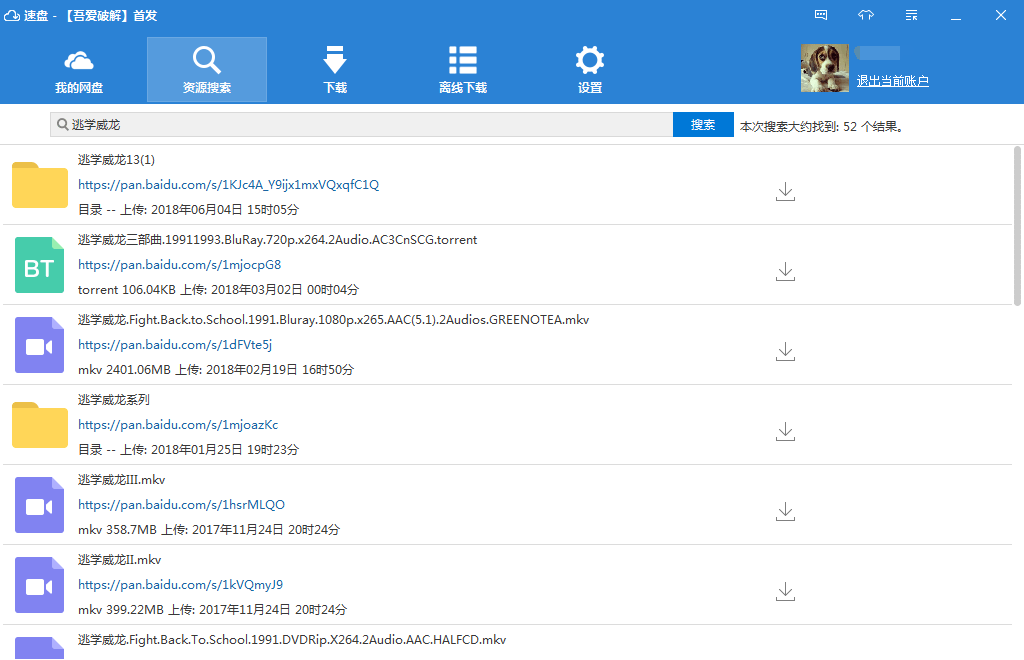The width and height of the screenshot is (1024, 660).
Task: Click the video icon for 逃学威龙II.mkv
Action: point(40,585)
